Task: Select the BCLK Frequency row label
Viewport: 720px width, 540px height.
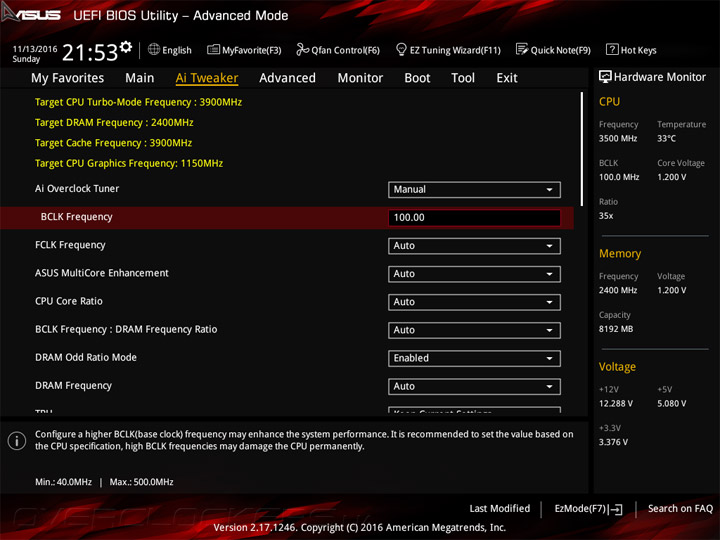Action: tap(76, 217)
